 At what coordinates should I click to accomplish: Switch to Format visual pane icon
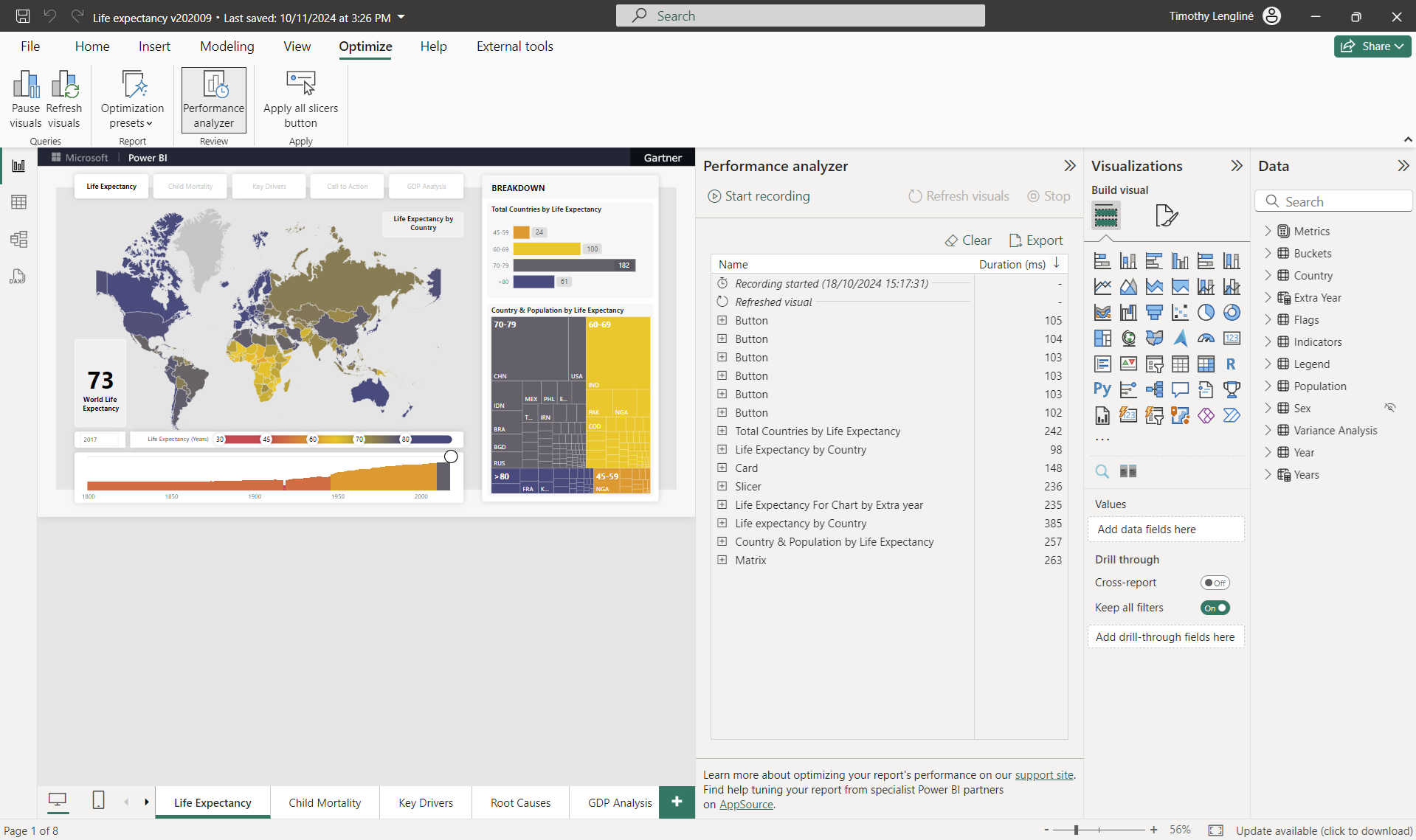[x=1166, y=215]
